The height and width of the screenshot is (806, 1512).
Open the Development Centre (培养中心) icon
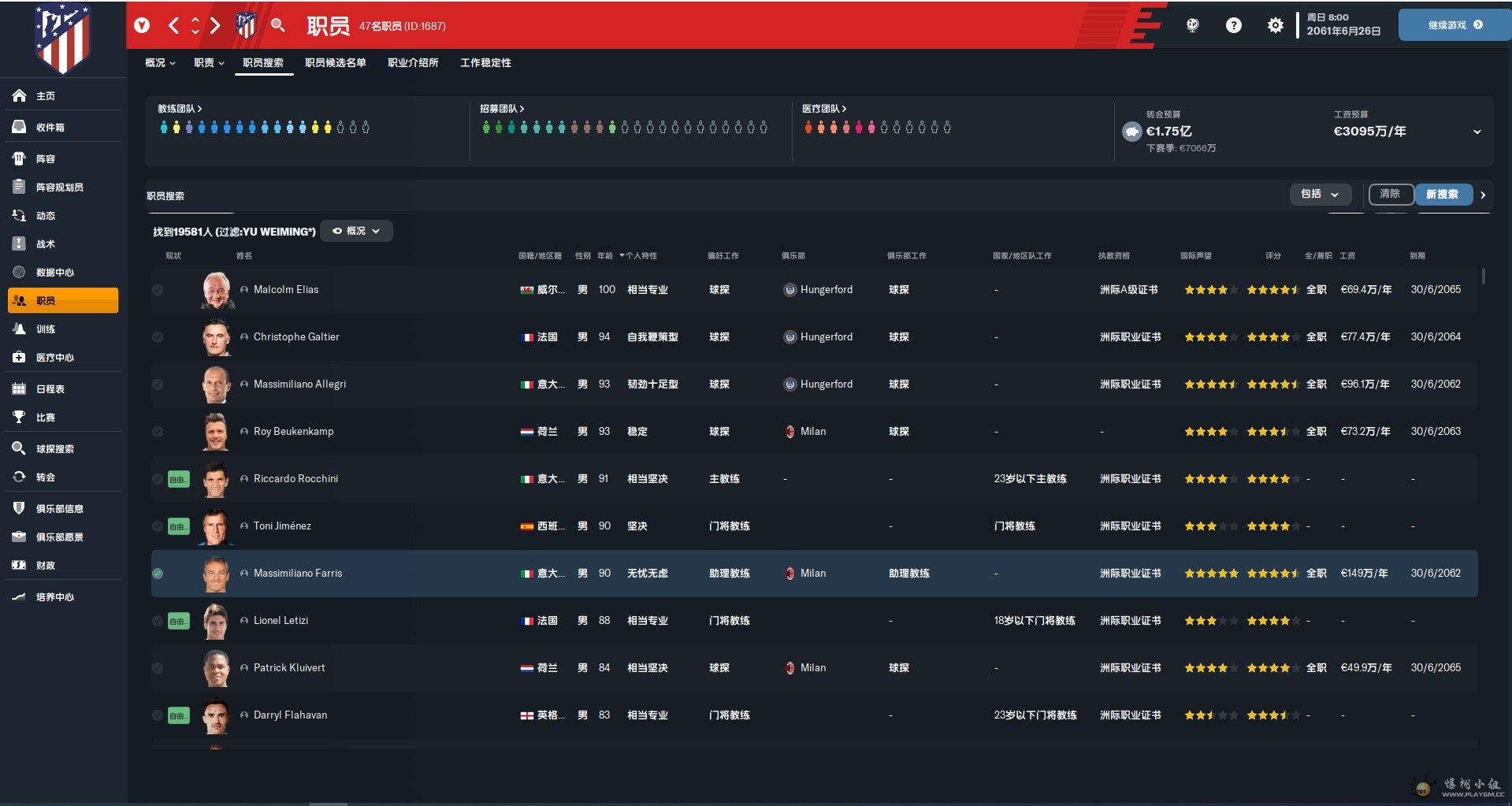point(19,596)
